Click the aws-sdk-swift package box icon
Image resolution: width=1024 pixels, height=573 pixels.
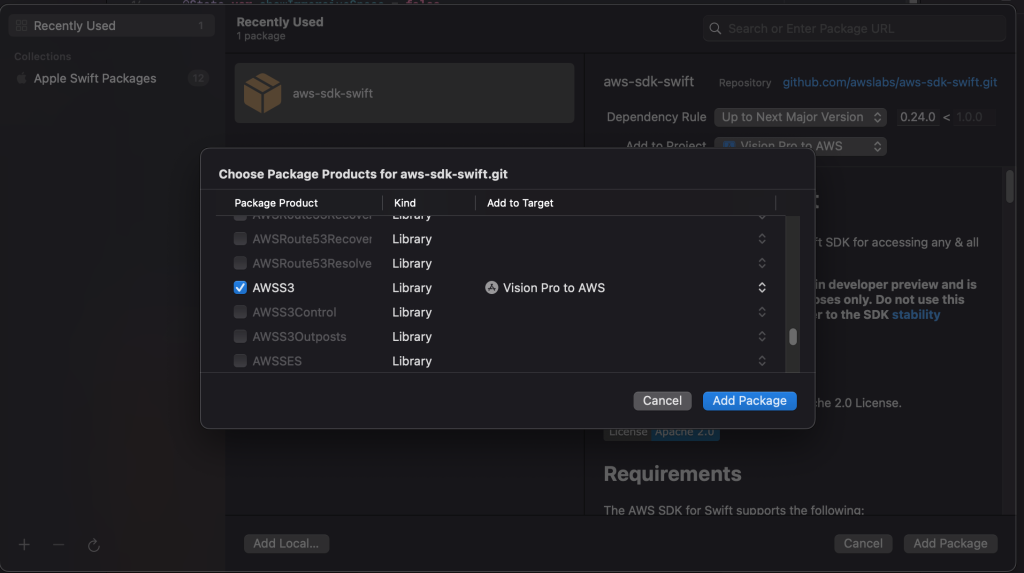click(263, 93)
